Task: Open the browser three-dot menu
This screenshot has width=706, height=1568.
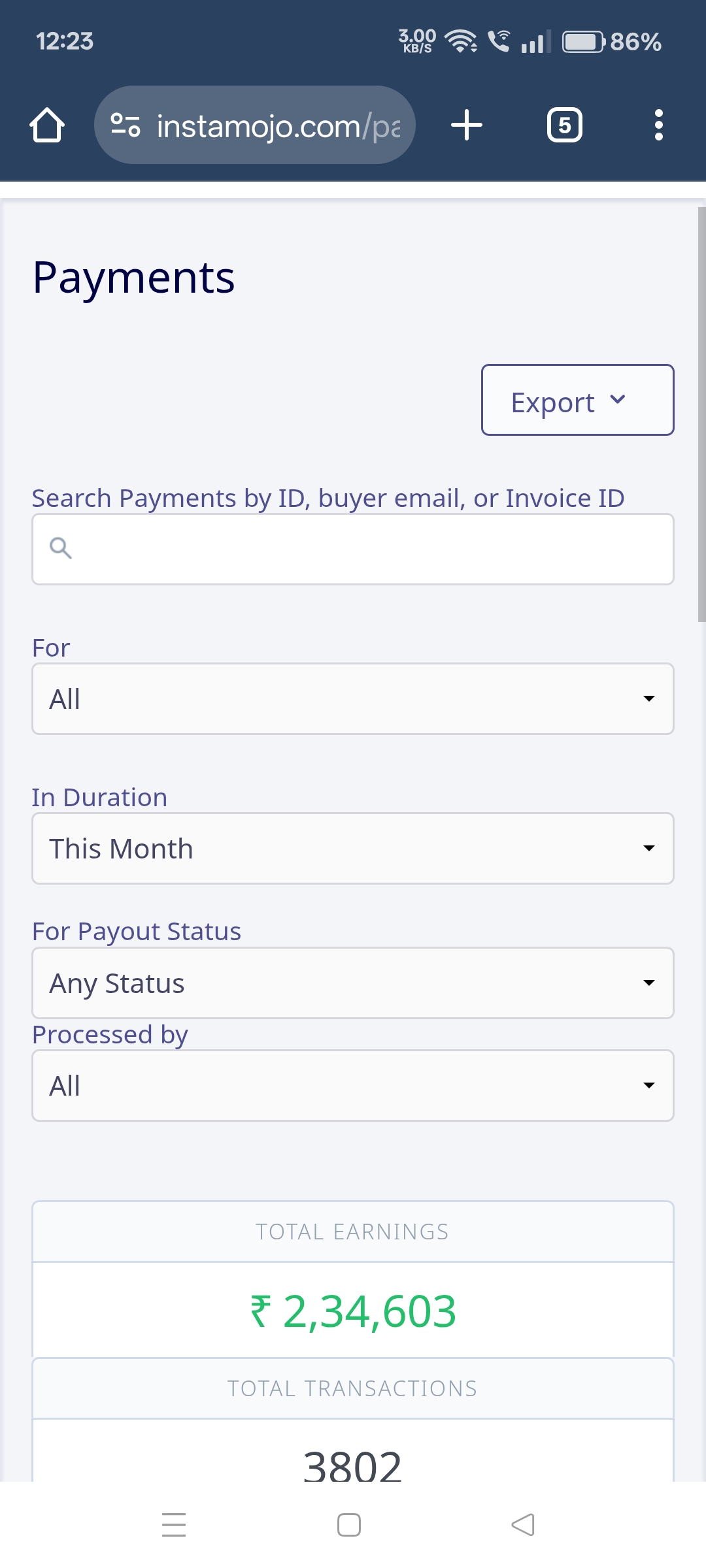Action: pos(658,125)
